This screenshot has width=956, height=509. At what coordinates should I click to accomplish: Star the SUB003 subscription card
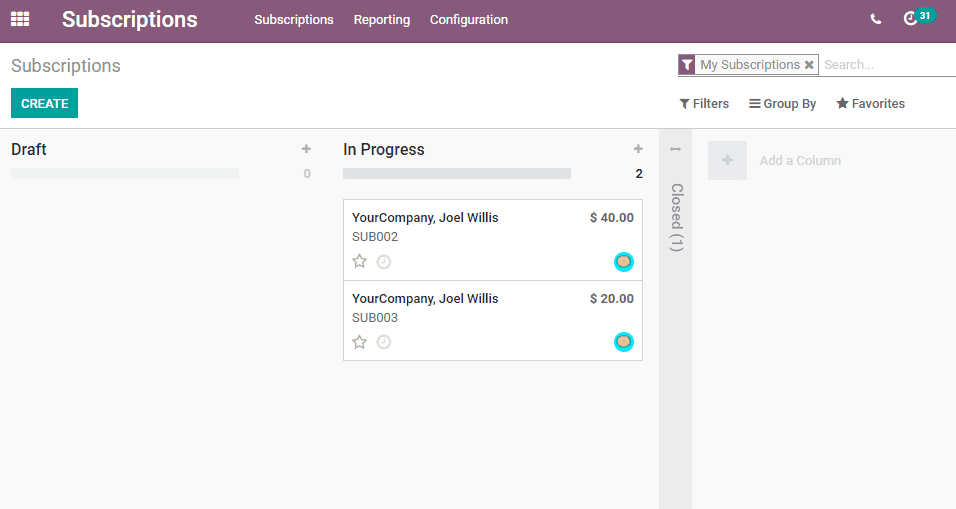[360, 342]
